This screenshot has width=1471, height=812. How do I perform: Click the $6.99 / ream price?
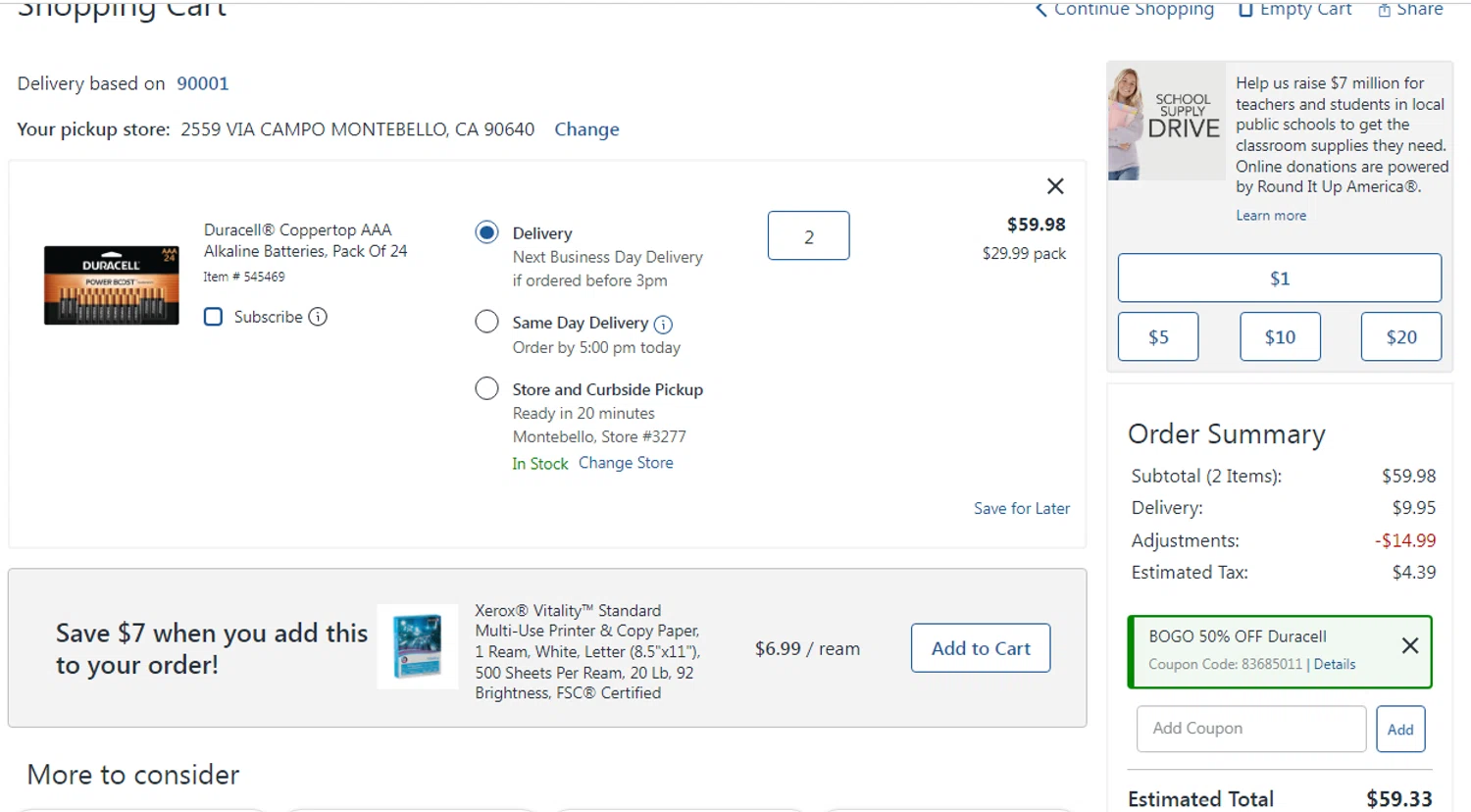tap(807, 648)
